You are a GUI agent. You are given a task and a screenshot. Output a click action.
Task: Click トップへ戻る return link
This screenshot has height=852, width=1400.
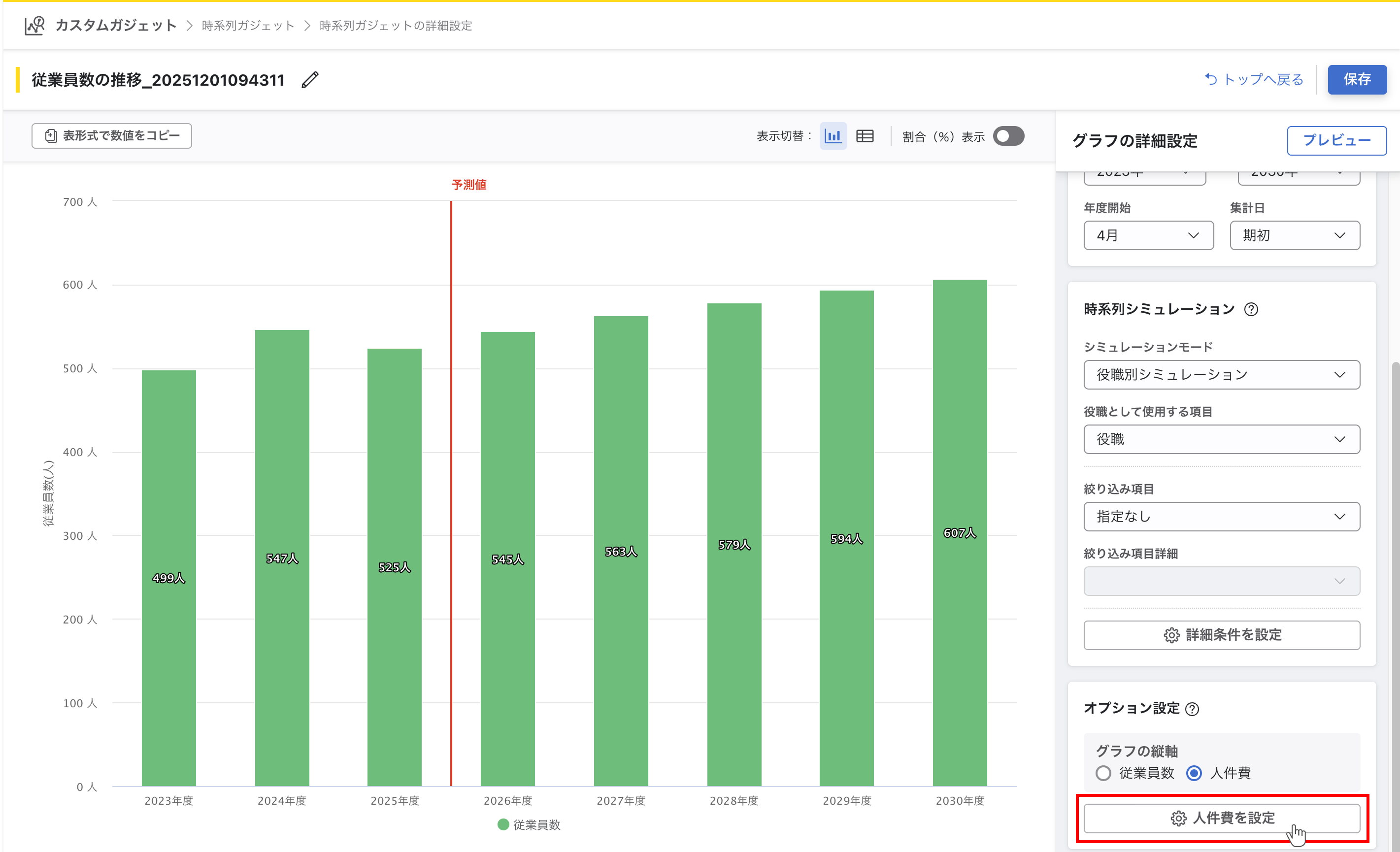1254,79
